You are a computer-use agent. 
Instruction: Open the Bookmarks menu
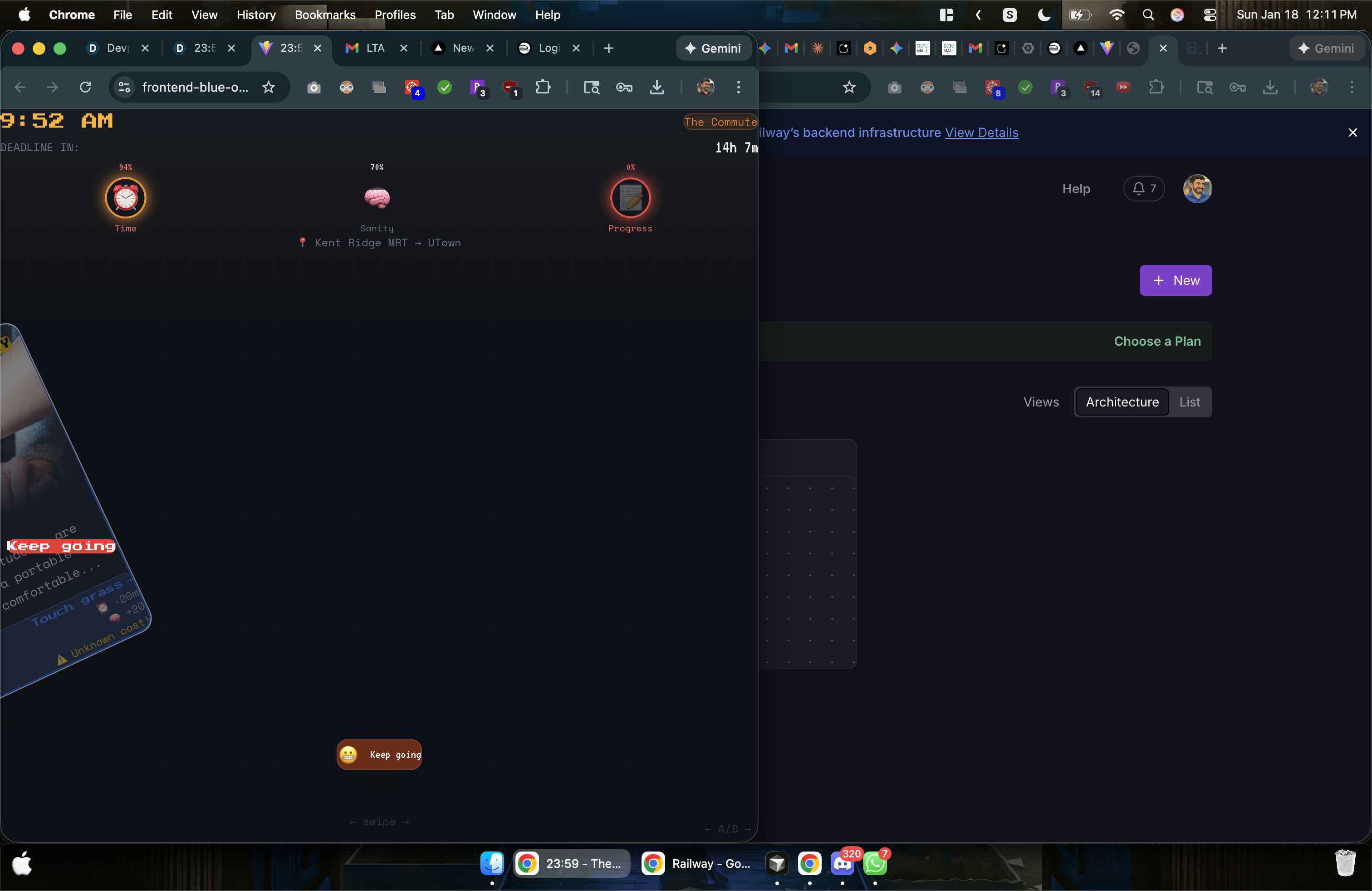(x=324, y=15)
